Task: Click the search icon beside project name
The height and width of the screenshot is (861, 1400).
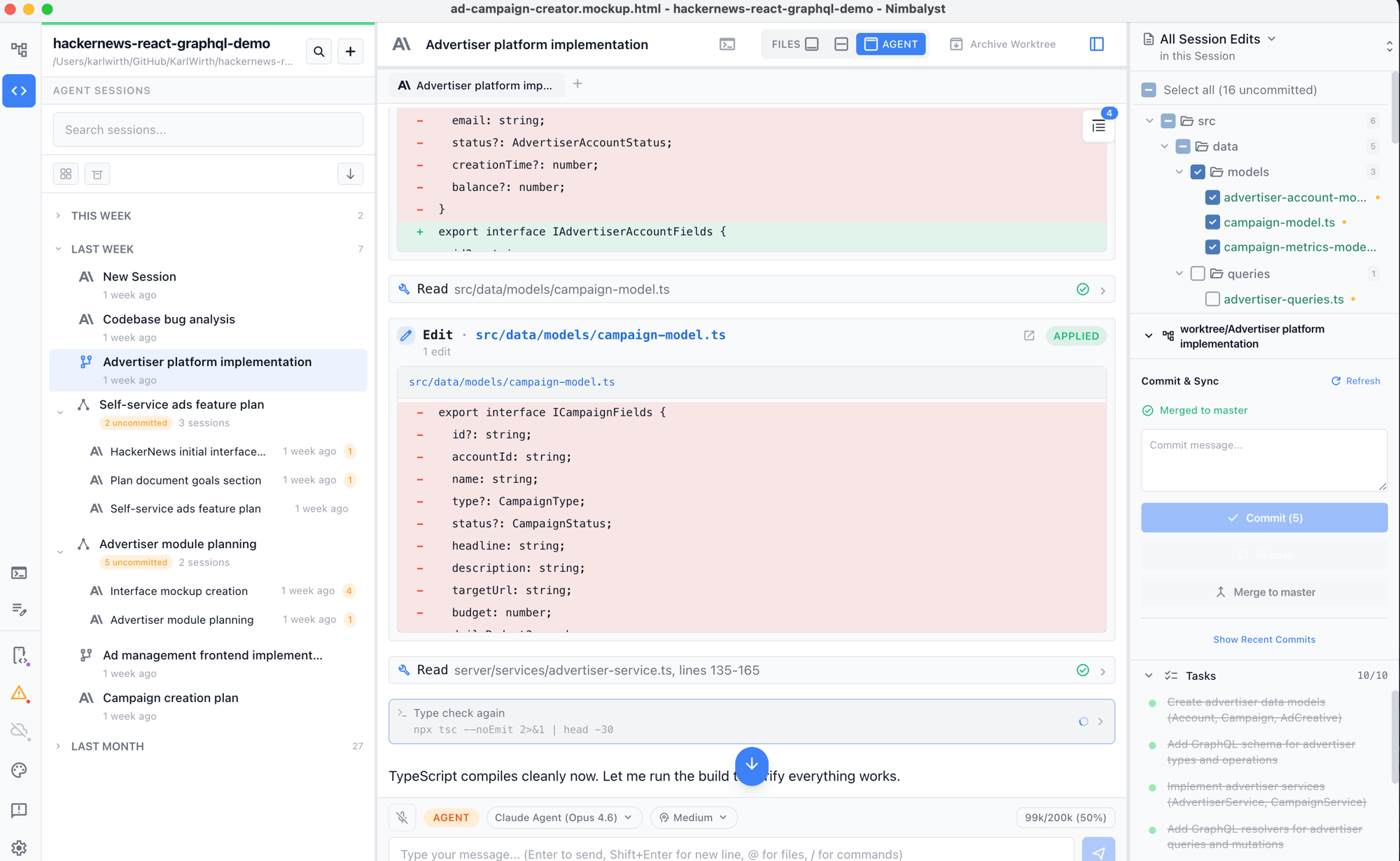Action: pyautogui.click(x=319, y=51)
